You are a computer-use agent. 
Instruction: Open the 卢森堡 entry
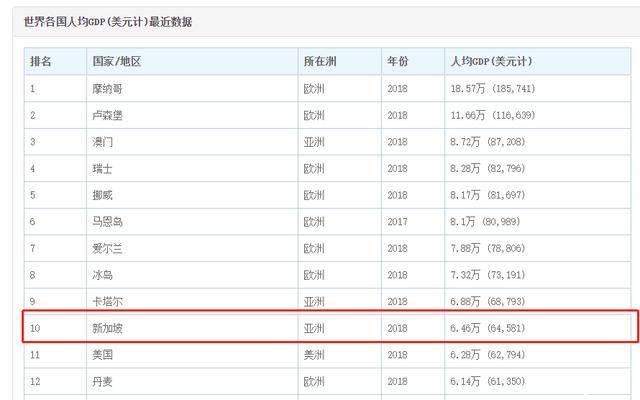pos(108,115)
